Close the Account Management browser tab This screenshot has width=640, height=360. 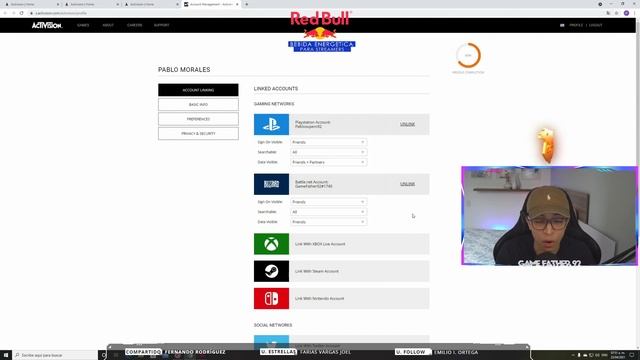click(x=237, y=4)
